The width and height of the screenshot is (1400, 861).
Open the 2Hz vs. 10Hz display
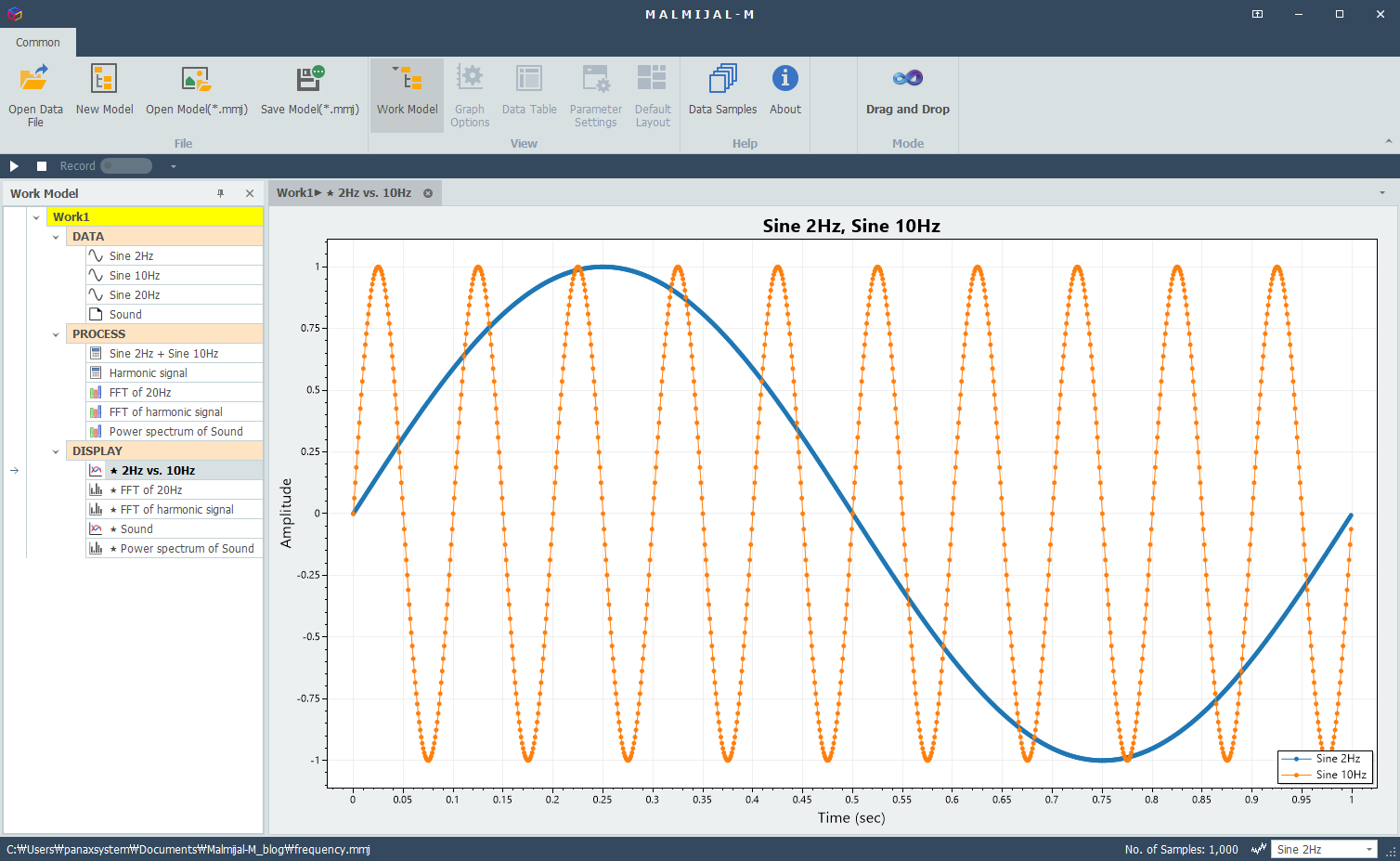point(175,471)
